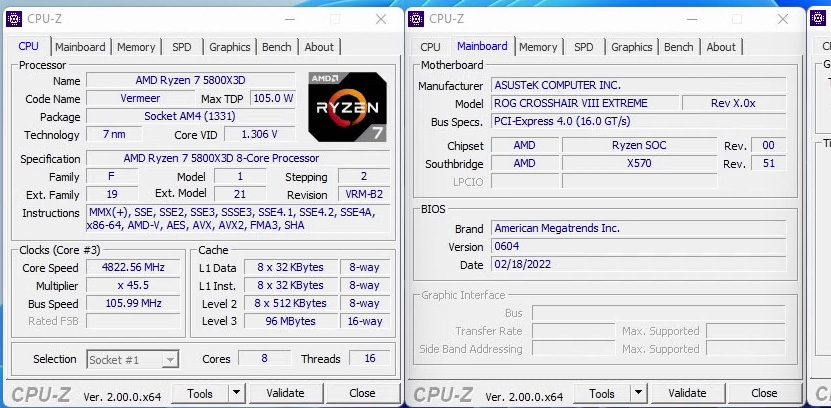Select Graphics tab in Mainboard window
Viewport: 831px width, 408px height.
[632, 47]
